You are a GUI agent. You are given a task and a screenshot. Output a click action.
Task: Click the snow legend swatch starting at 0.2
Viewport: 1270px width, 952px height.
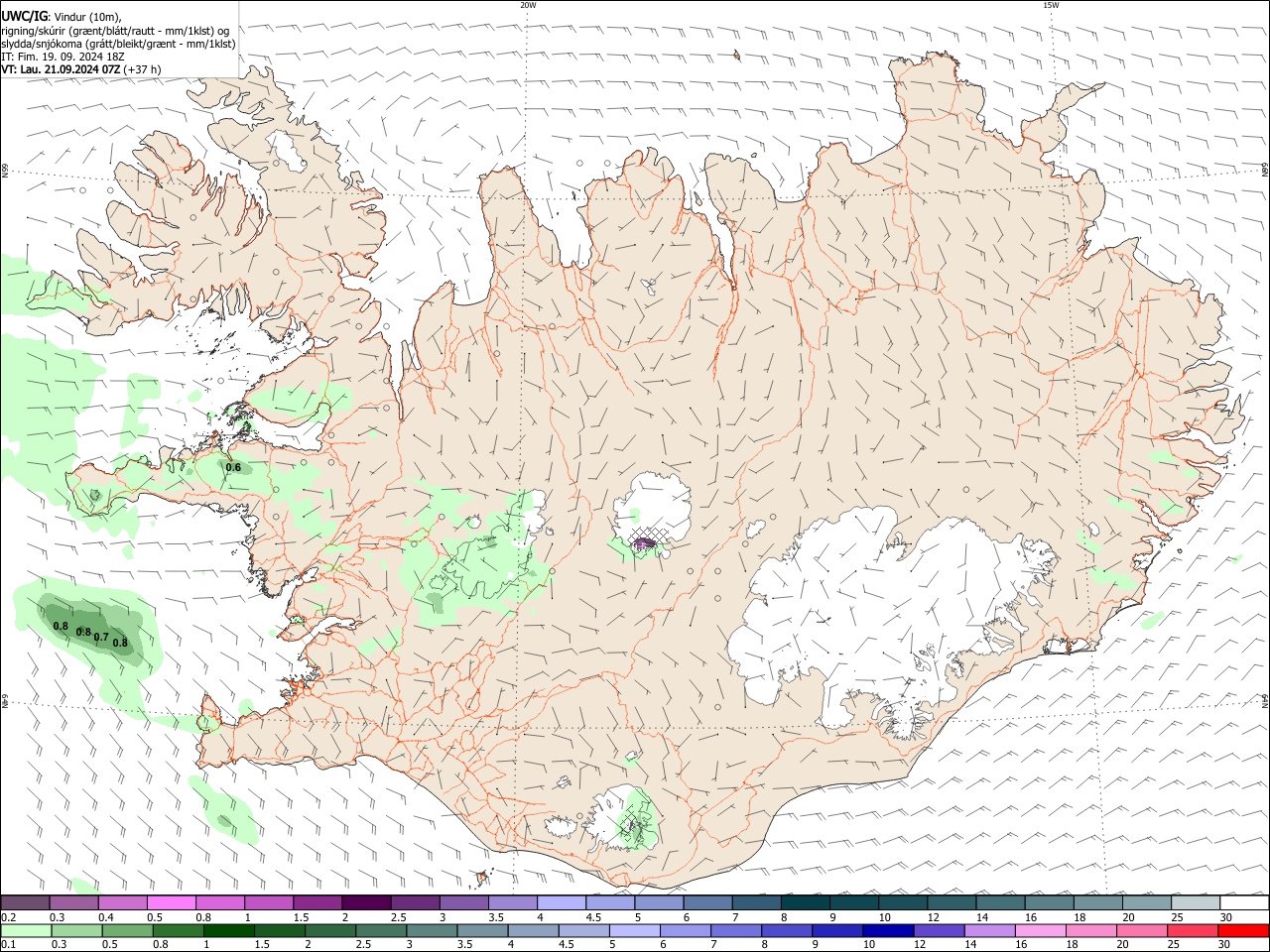click(x=25, y=902)
